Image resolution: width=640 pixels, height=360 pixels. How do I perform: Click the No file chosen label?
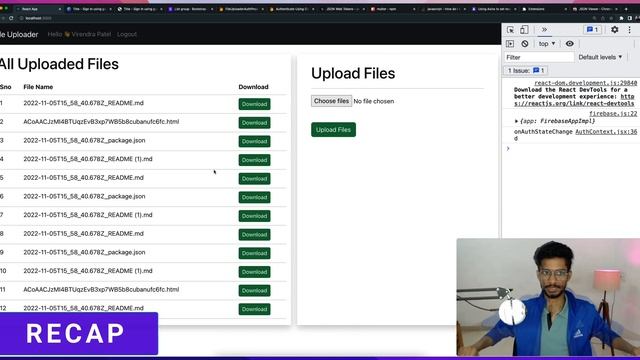point(374,101)
